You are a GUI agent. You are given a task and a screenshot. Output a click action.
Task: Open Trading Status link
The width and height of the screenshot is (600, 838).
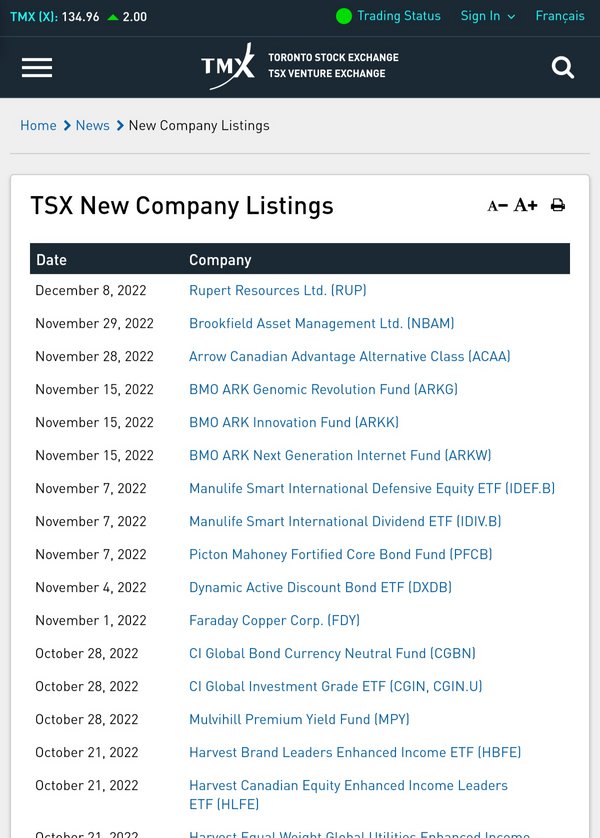[399, 16]
